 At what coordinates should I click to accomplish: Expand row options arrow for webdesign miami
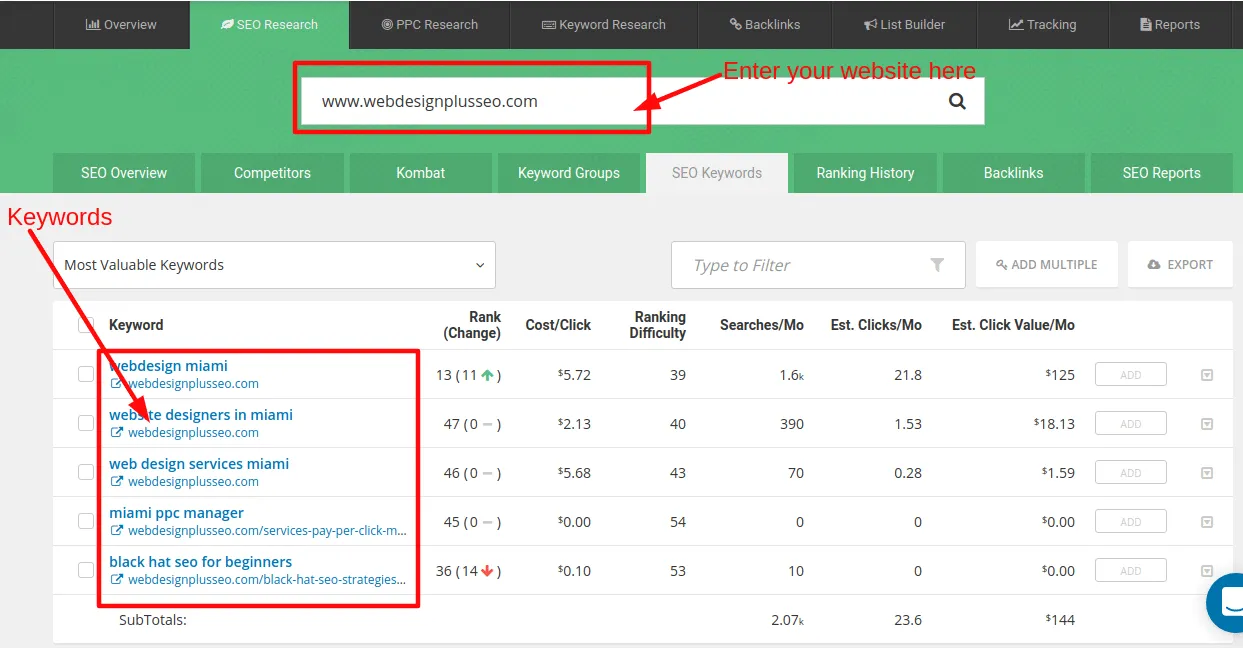click(x=1206, y=375)
